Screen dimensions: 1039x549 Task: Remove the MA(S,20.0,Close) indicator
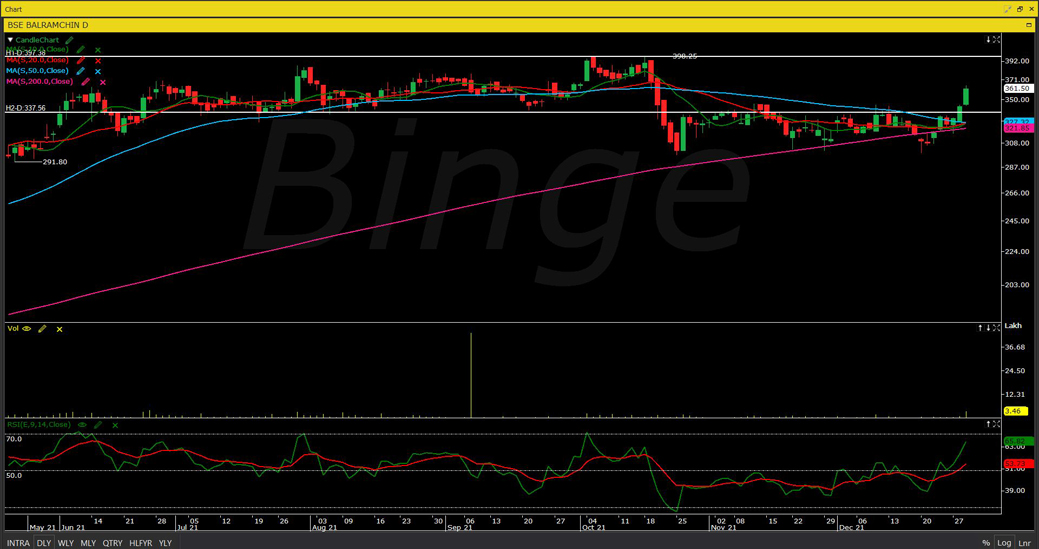pos(97,61)
